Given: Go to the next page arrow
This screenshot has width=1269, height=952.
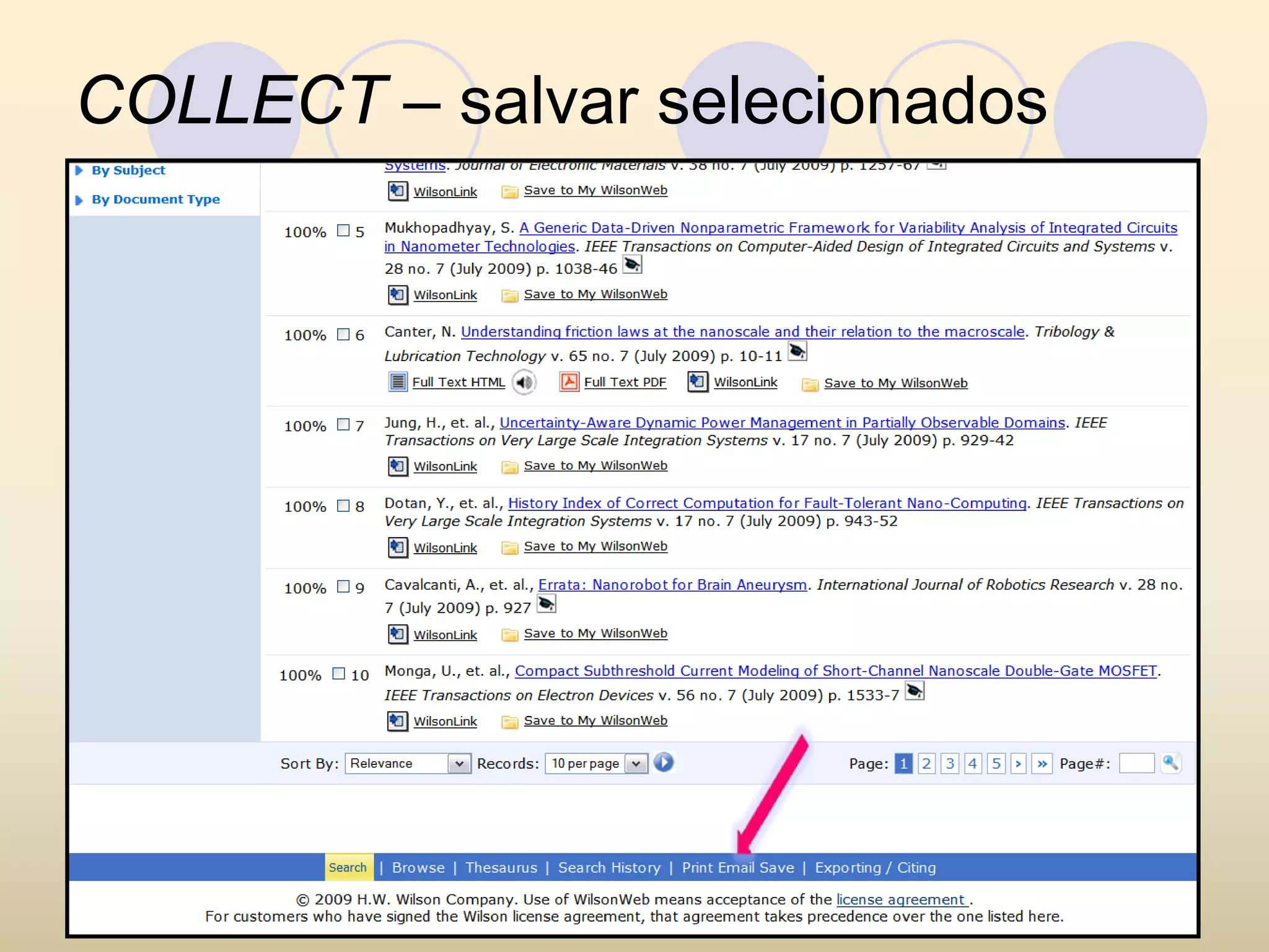Looking at the screenshot, I should 1018,763.
